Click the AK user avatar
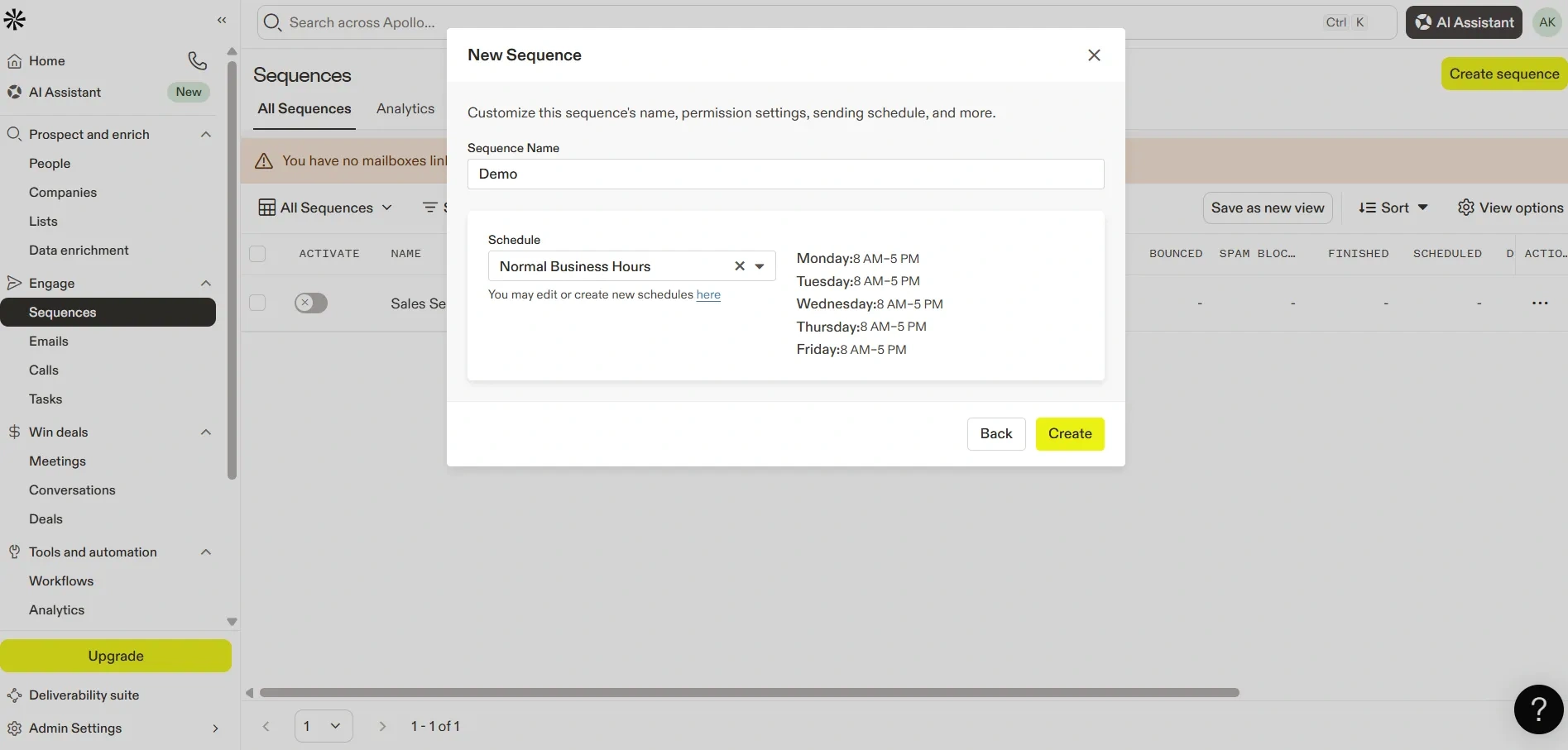Screen dimensions: 1568x750 [1546, 22]
